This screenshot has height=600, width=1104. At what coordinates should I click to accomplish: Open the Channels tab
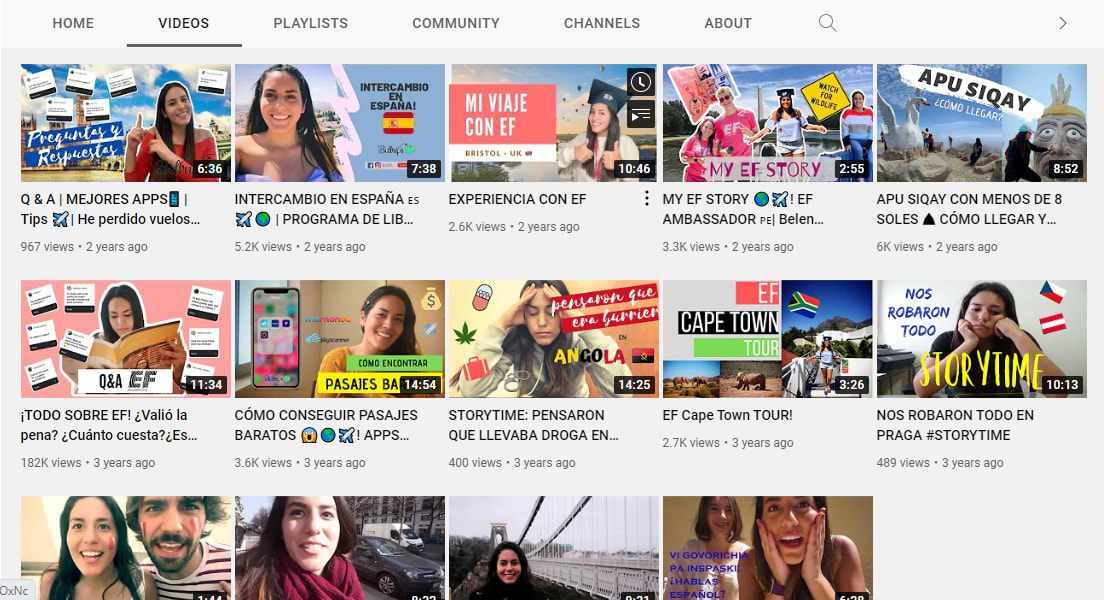pos(602,23)
